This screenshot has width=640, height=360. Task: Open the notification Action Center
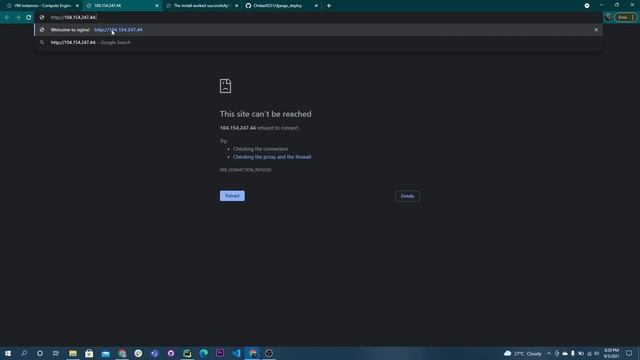629,353
